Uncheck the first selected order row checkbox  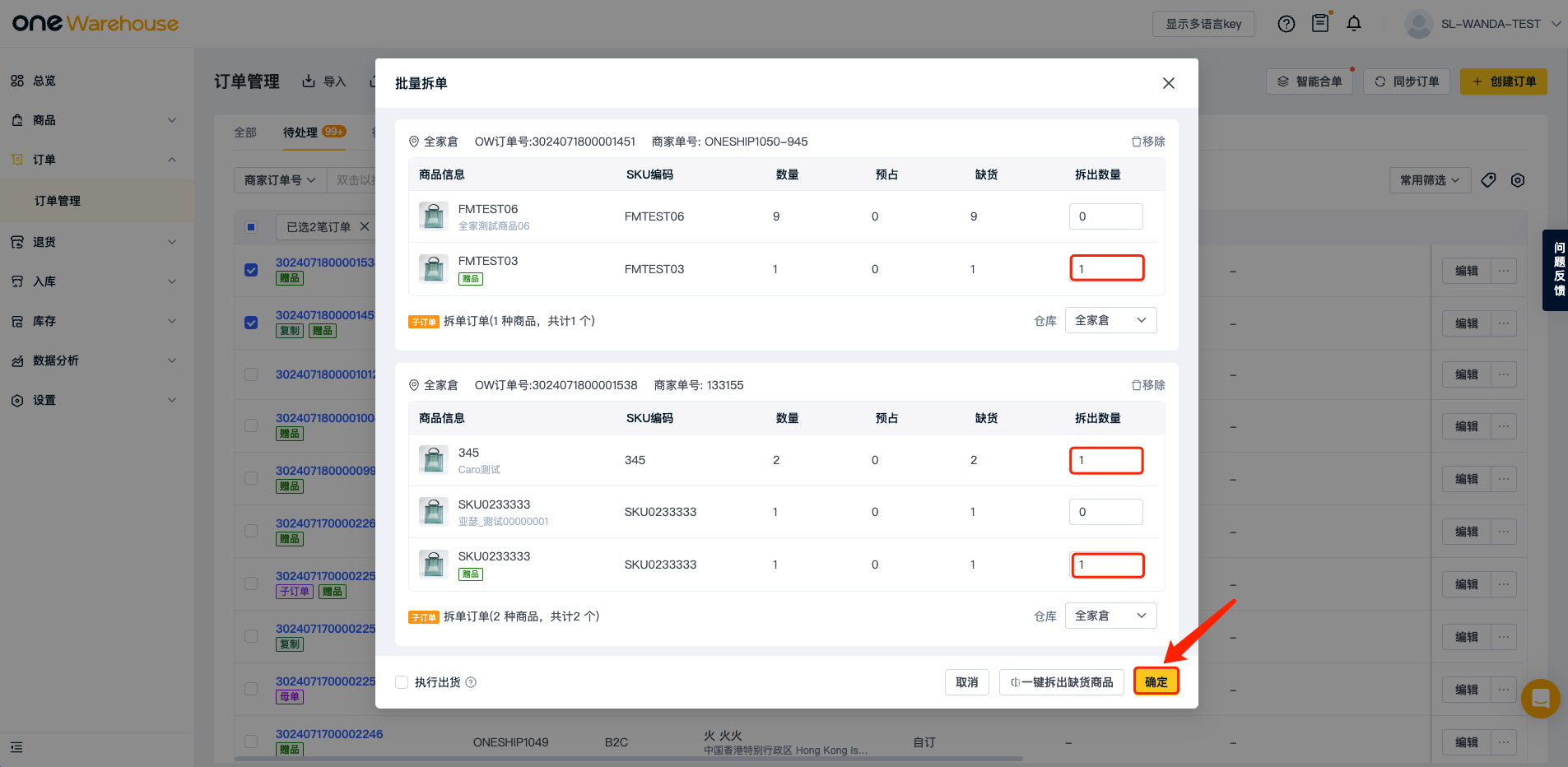[x=251, y=270]
